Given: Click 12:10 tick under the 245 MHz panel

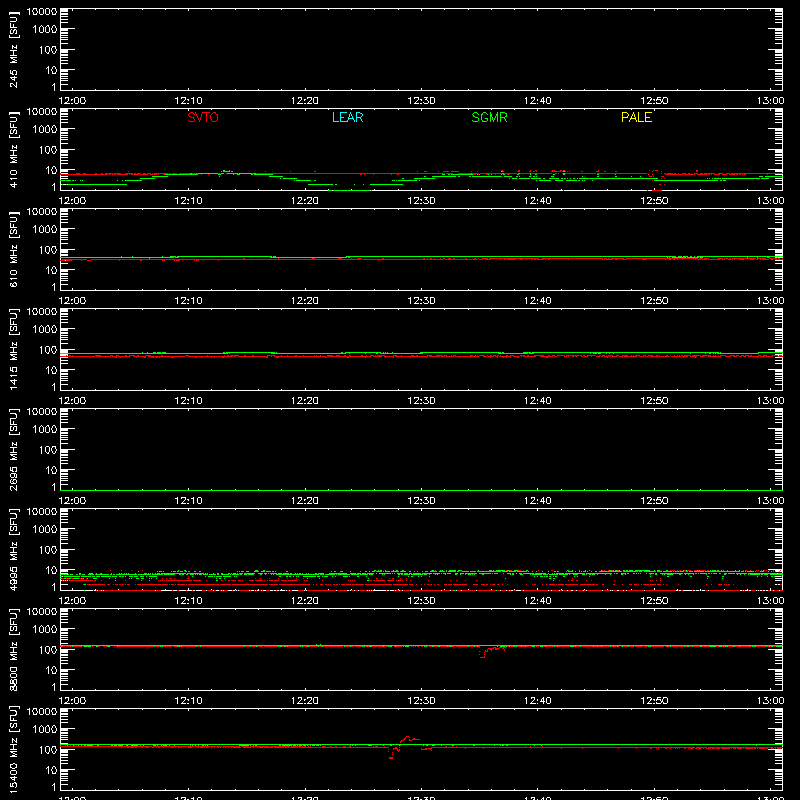Looking at the screenshot, I should coord(188,101).
